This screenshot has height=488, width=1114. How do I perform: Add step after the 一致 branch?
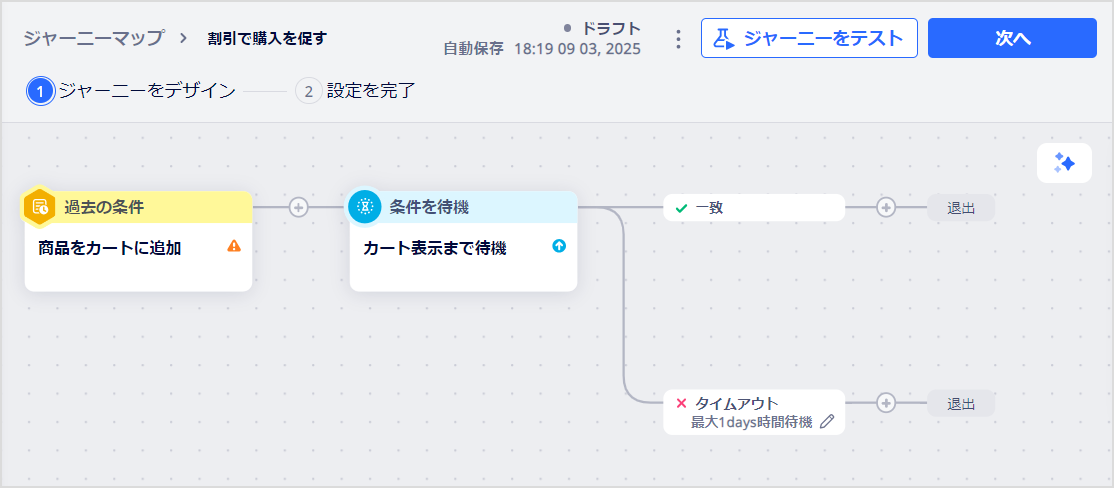tap(885, 207)
